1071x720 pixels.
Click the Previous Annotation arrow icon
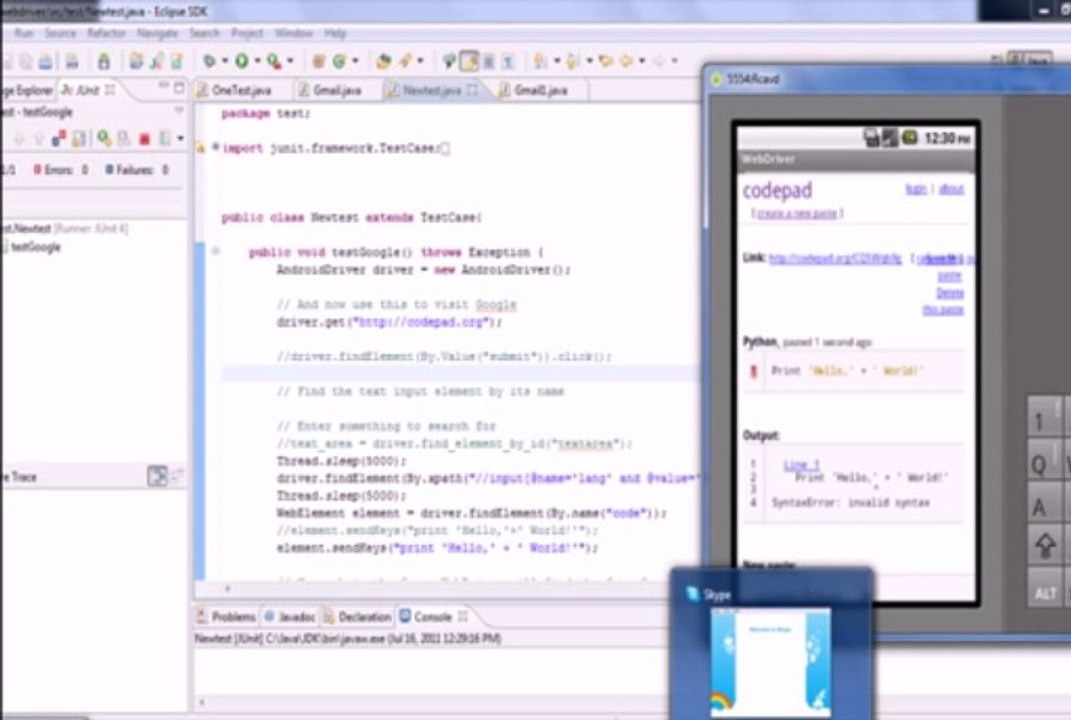tap(572, 61)
